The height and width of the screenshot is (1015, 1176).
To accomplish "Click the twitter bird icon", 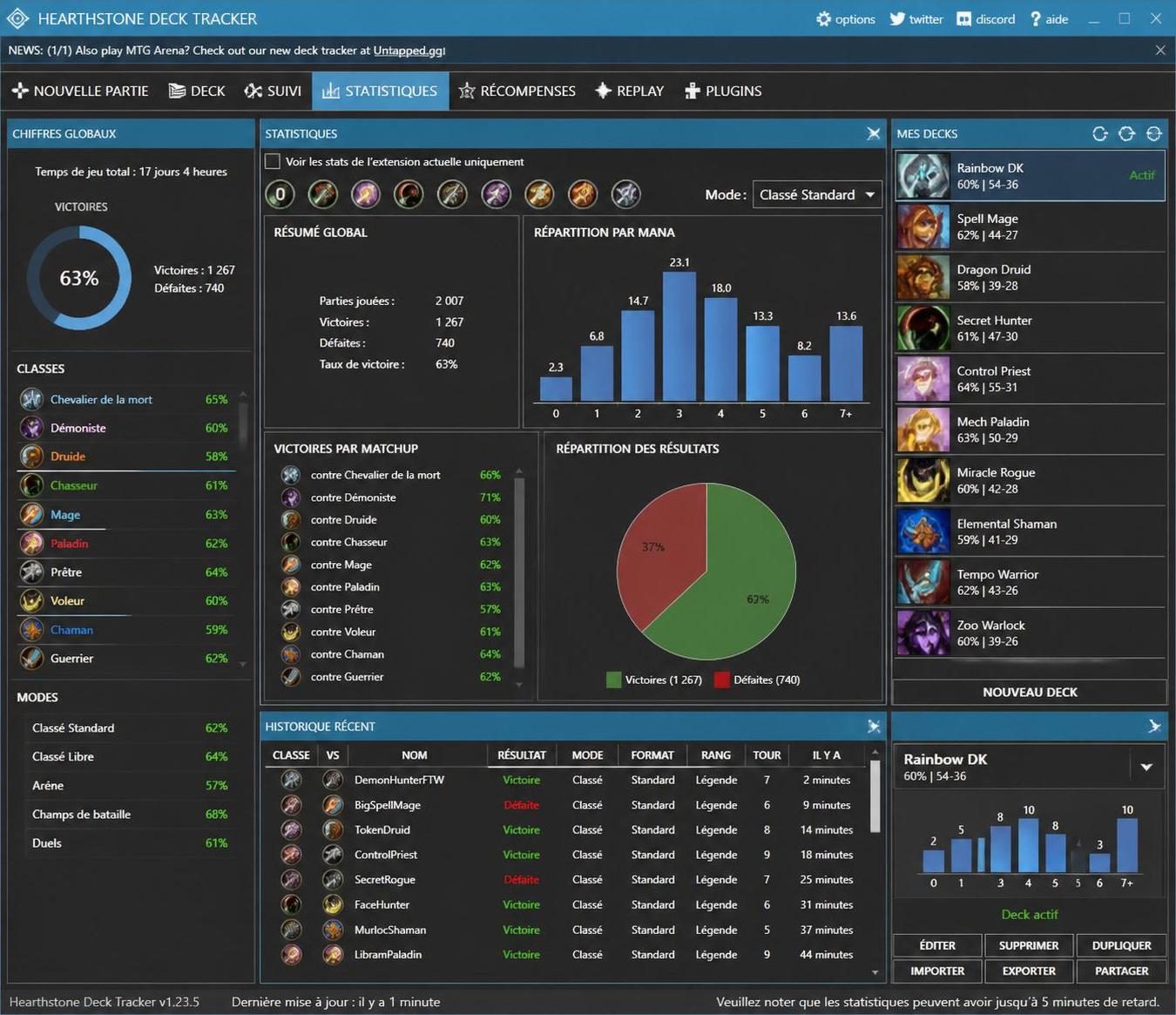I will (x=897, y=19).
